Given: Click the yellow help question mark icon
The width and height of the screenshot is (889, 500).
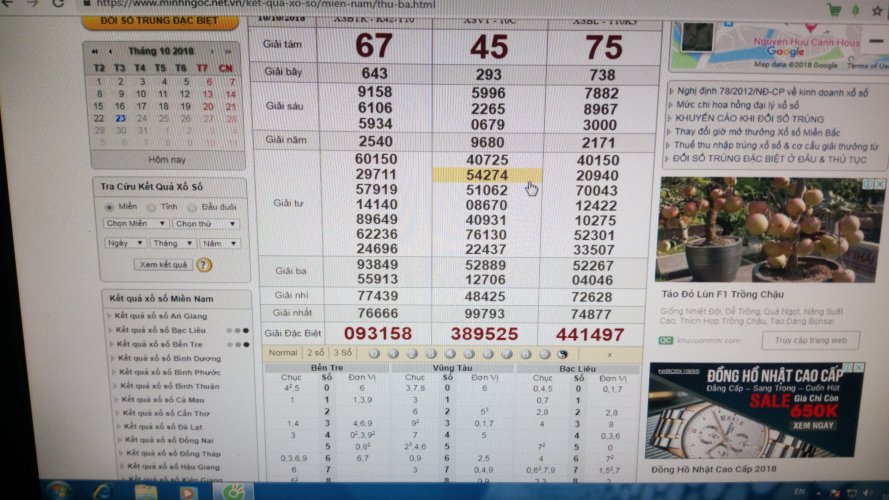Looking at the screenshot, I should click(x=204, y=265).
